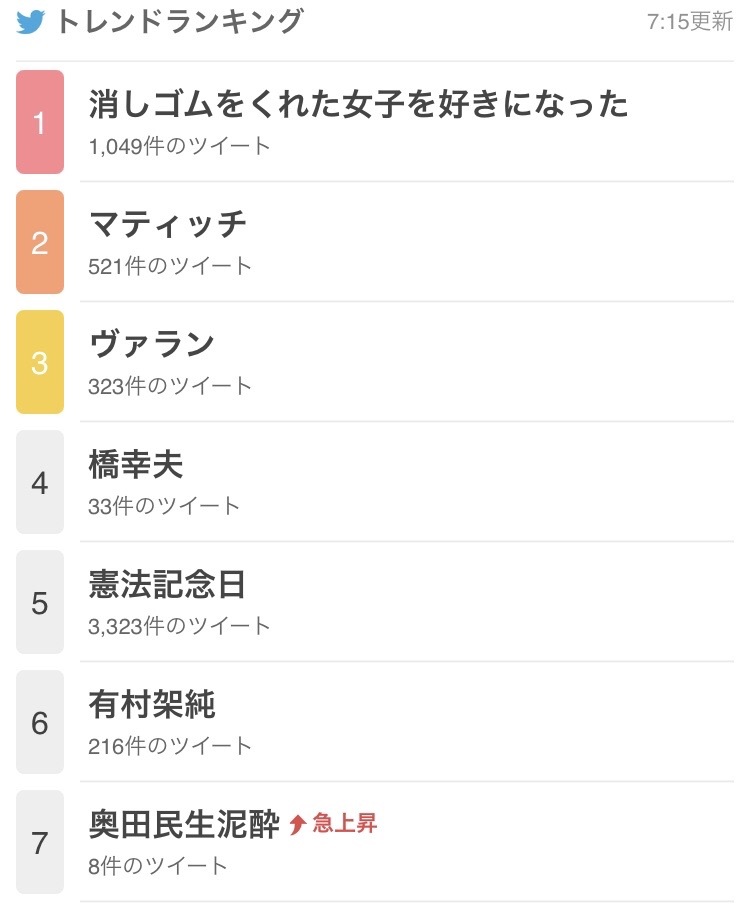Click the トレンドランキング header title
This screenshot has width=737, height=904.
click(179, 22)
